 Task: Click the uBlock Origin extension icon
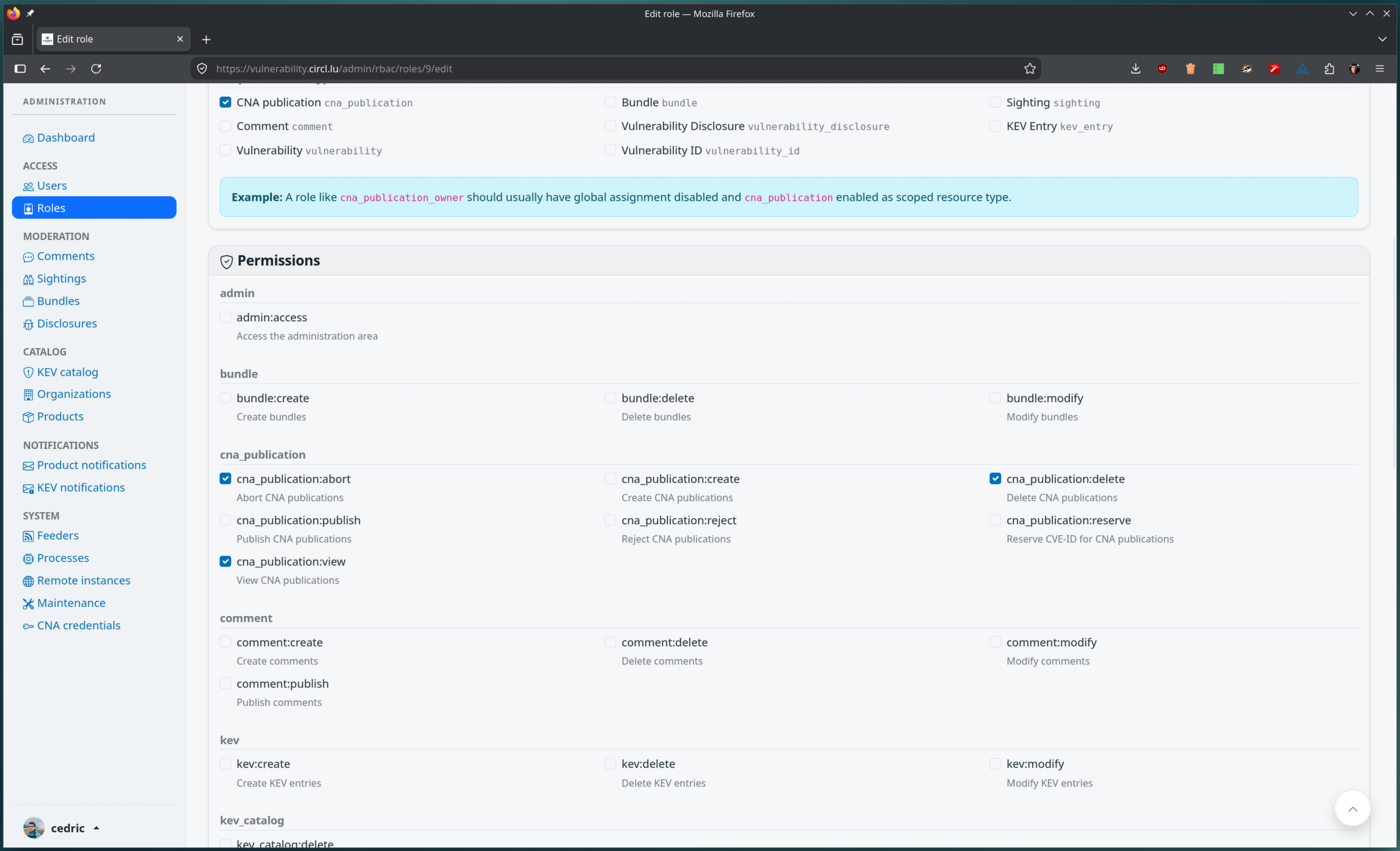coord(1163,69)
